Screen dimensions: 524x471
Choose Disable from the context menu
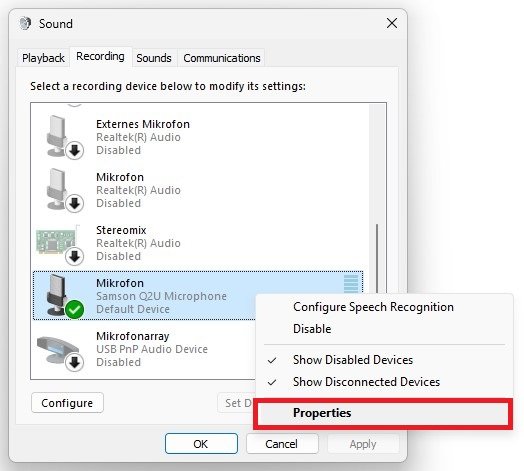(x=312, y=329)
